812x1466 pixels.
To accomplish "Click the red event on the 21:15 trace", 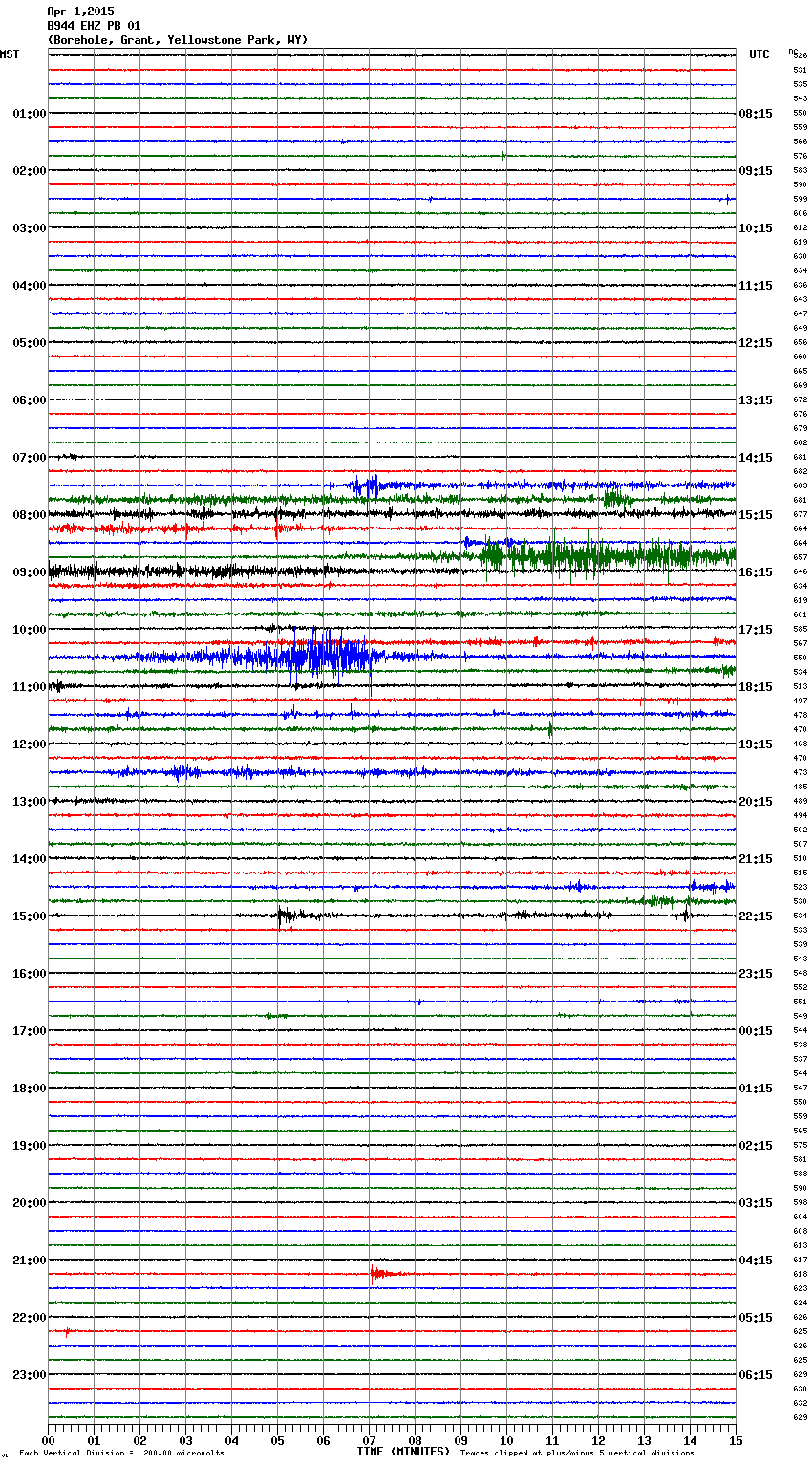I will tap(387, 1273).
